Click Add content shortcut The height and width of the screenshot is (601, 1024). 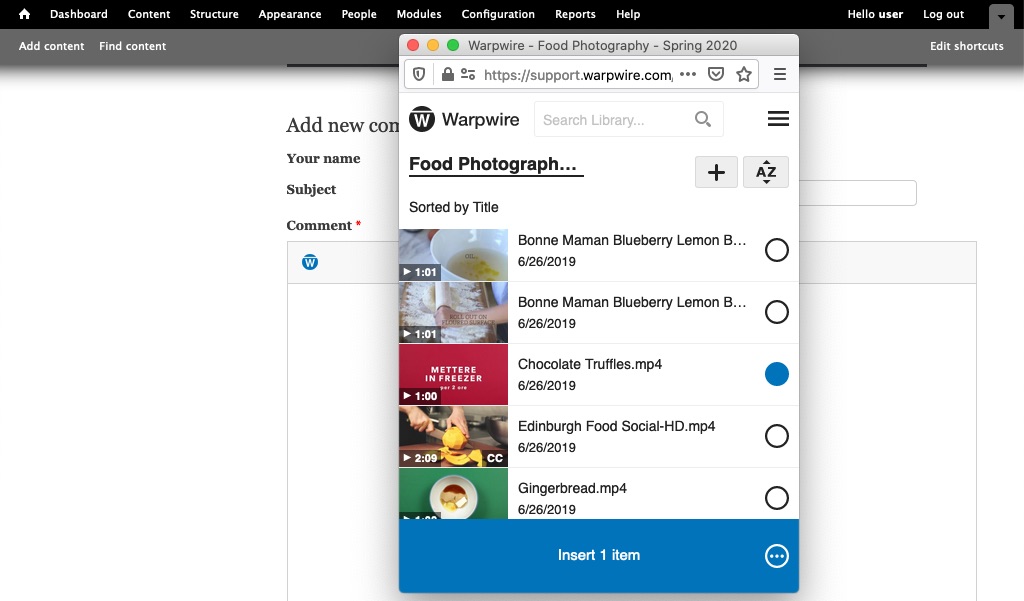click(x=51, y=46)
